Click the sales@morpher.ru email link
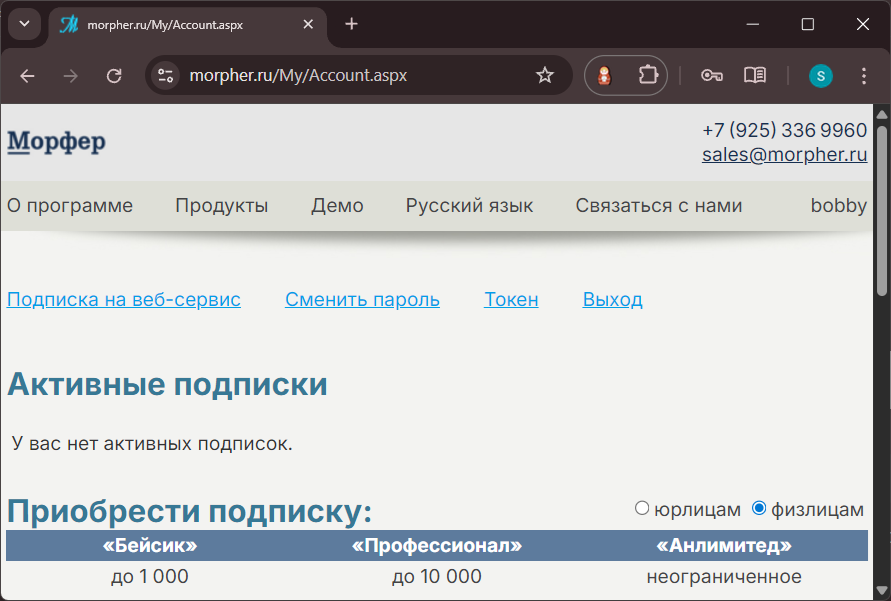The image size is (891, 601). (x=784, y=155)
